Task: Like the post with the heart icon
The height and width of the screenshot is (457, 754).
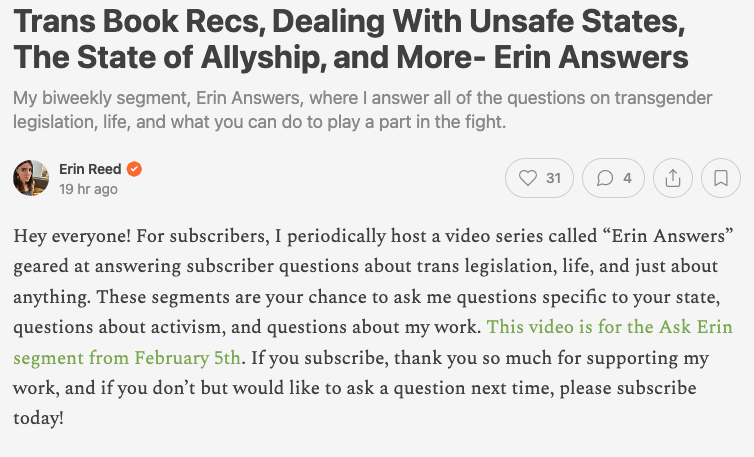Action: [527, 178]
